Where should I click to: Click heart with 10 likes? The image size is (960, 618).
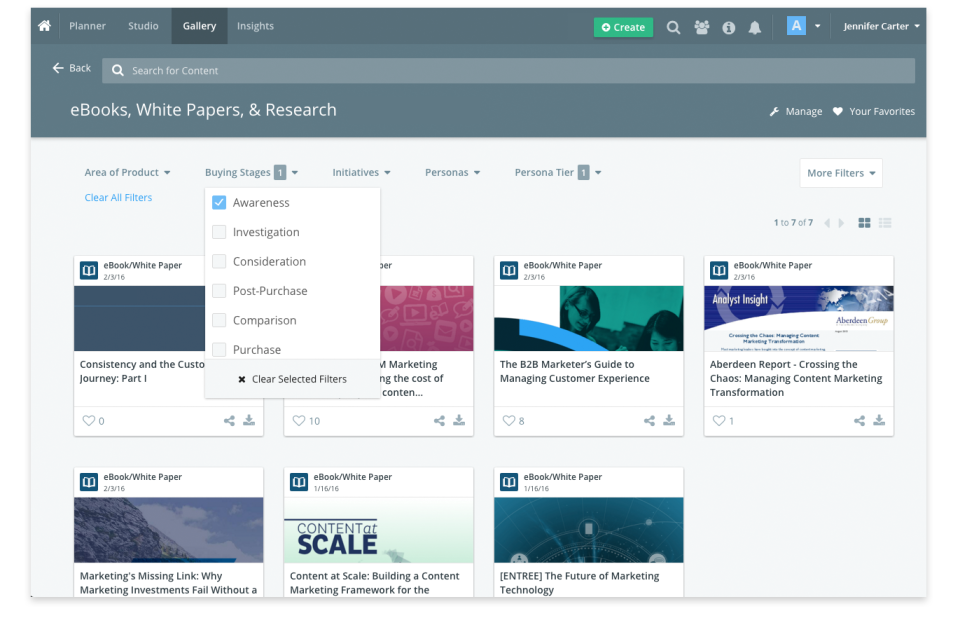299,421
